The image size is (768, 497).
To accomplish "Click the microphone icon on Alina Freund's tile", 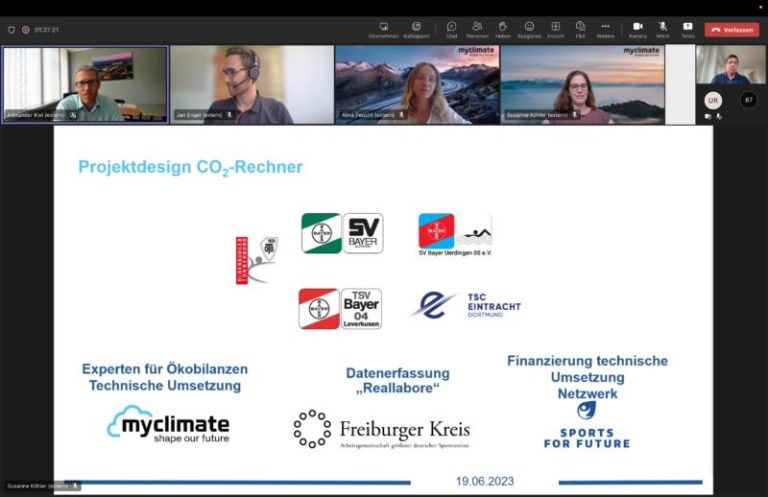I will click(402, 115).
